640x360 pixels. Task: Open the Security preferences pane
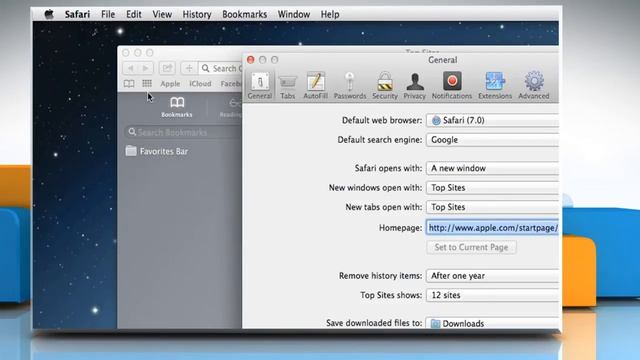[x=385, y=86]
